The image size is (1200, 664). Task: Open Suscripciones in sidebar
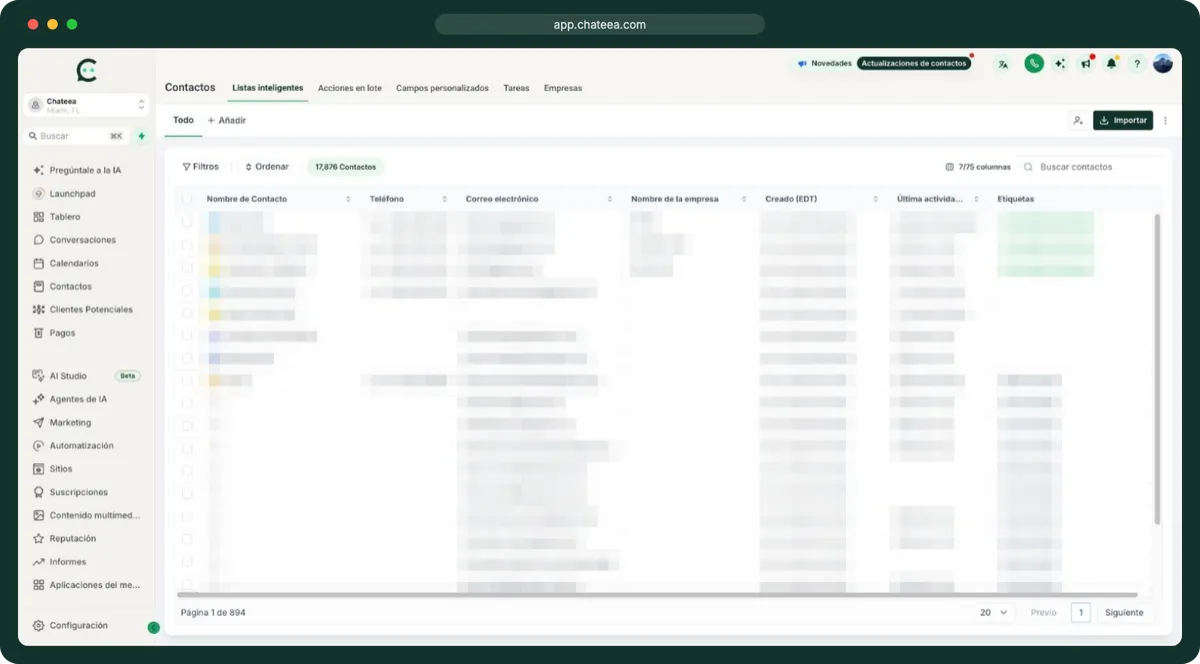(71, 492)
